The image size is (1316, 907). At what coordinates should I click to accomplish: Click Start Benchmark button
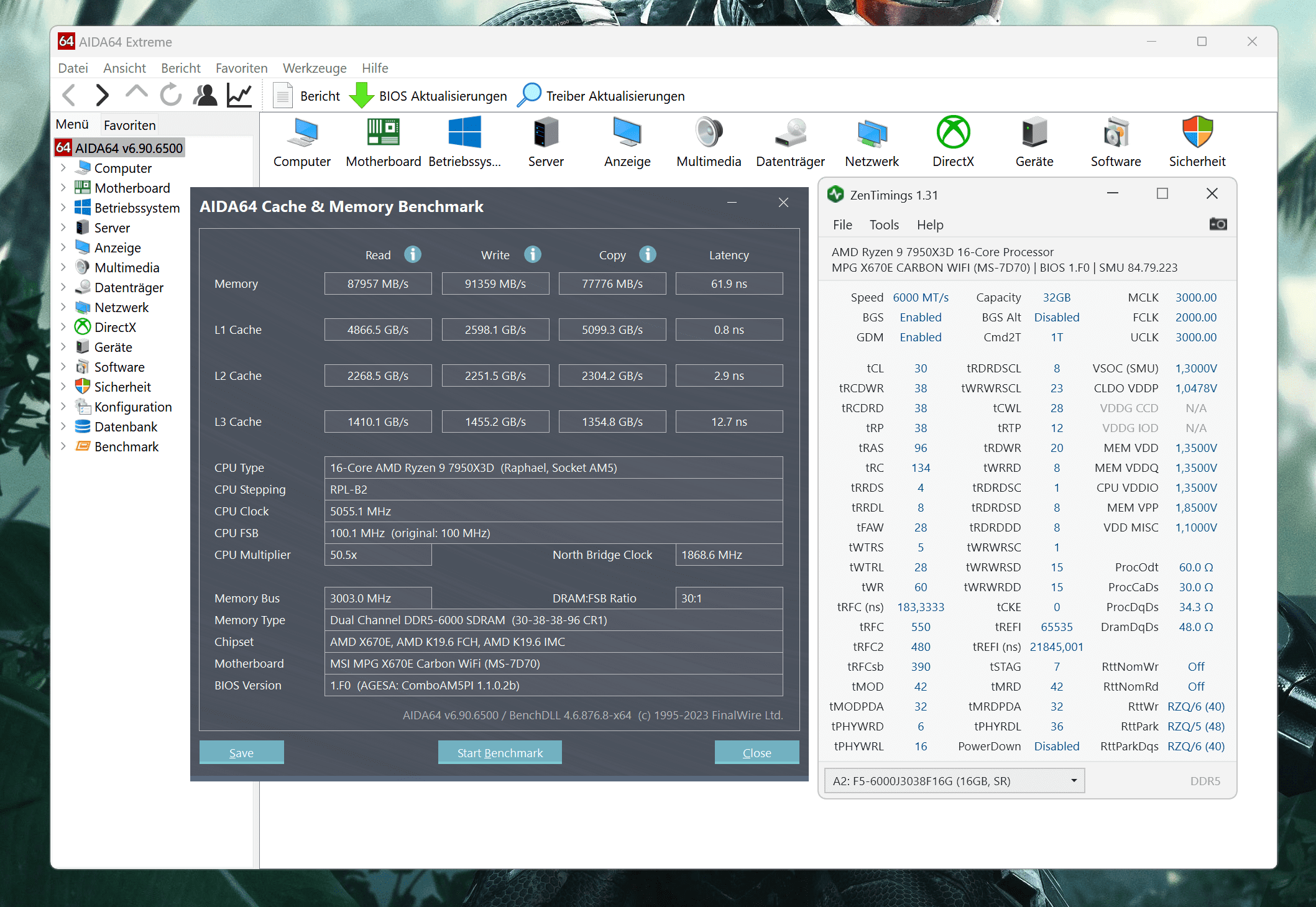click(500, 752)
